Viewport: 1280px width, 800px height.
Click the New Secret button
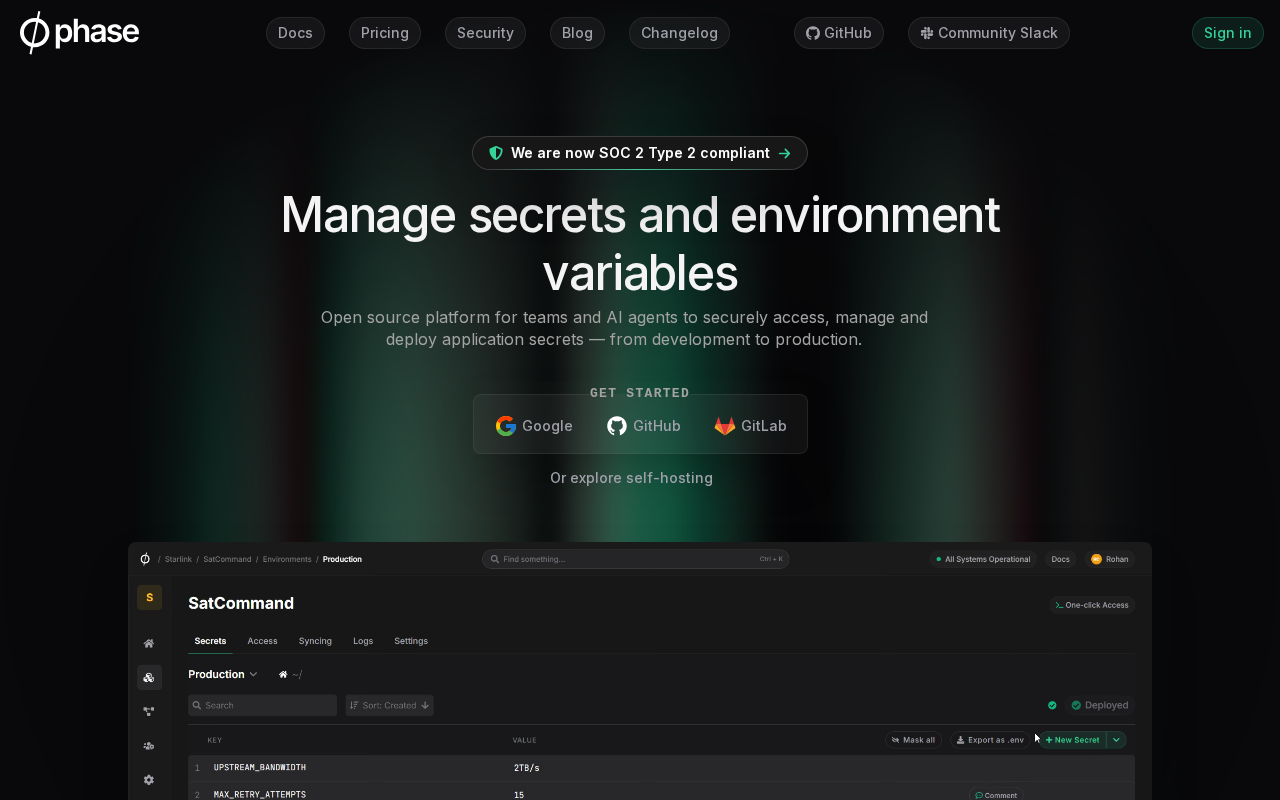click(x=1072, y=740)
